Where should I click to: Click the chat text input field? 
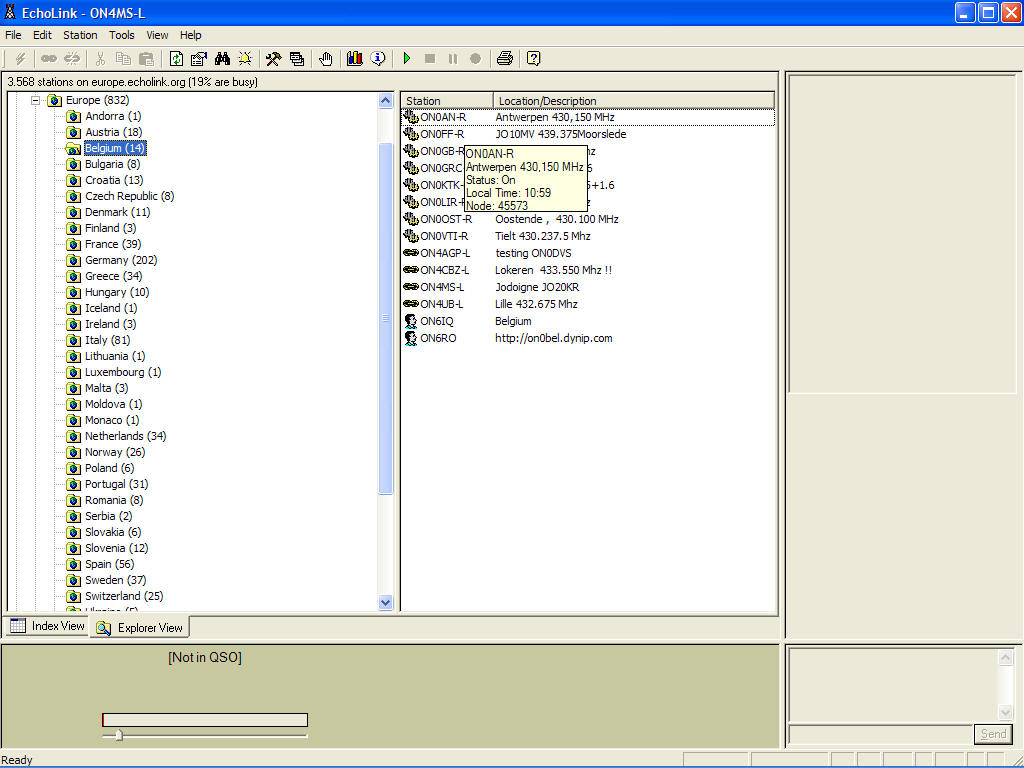click(880, 734)
